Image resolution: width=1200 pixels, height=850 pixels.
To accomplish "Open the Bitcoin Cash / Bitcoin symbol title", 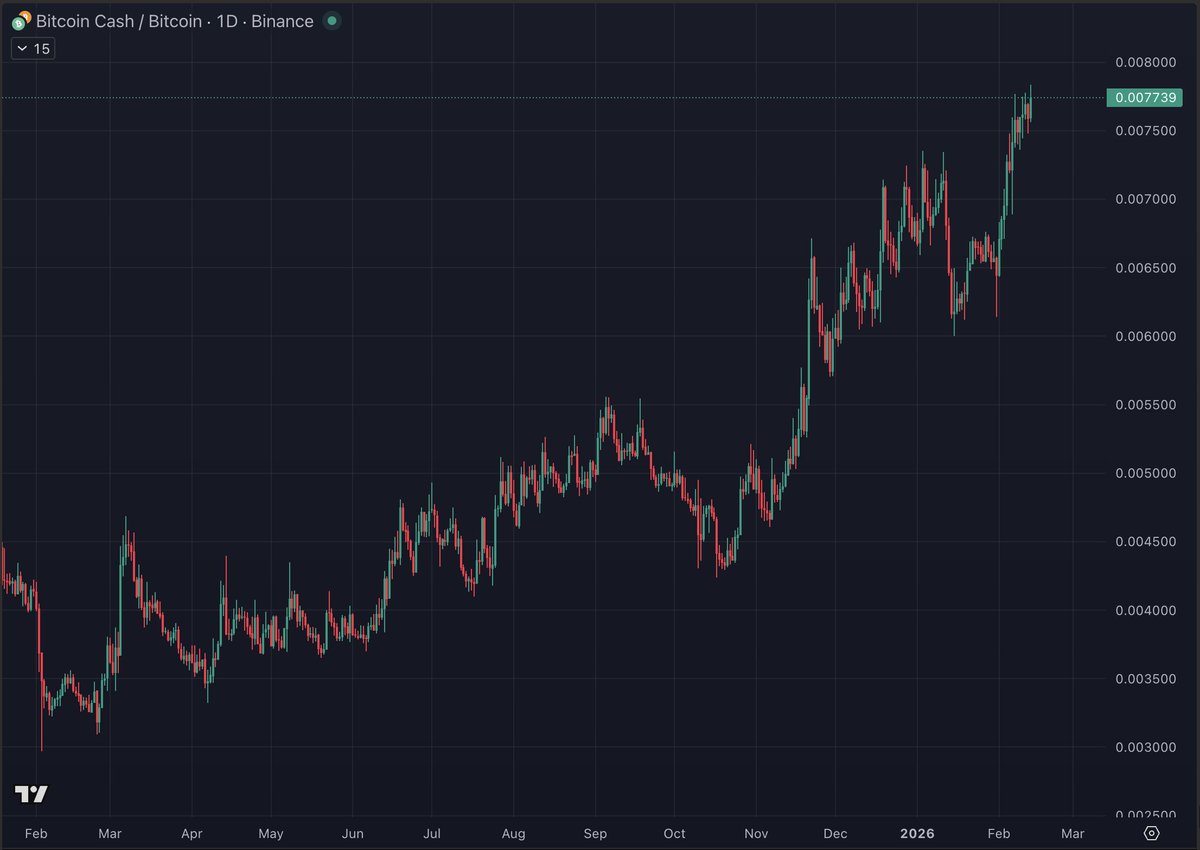I will [175, 21].
